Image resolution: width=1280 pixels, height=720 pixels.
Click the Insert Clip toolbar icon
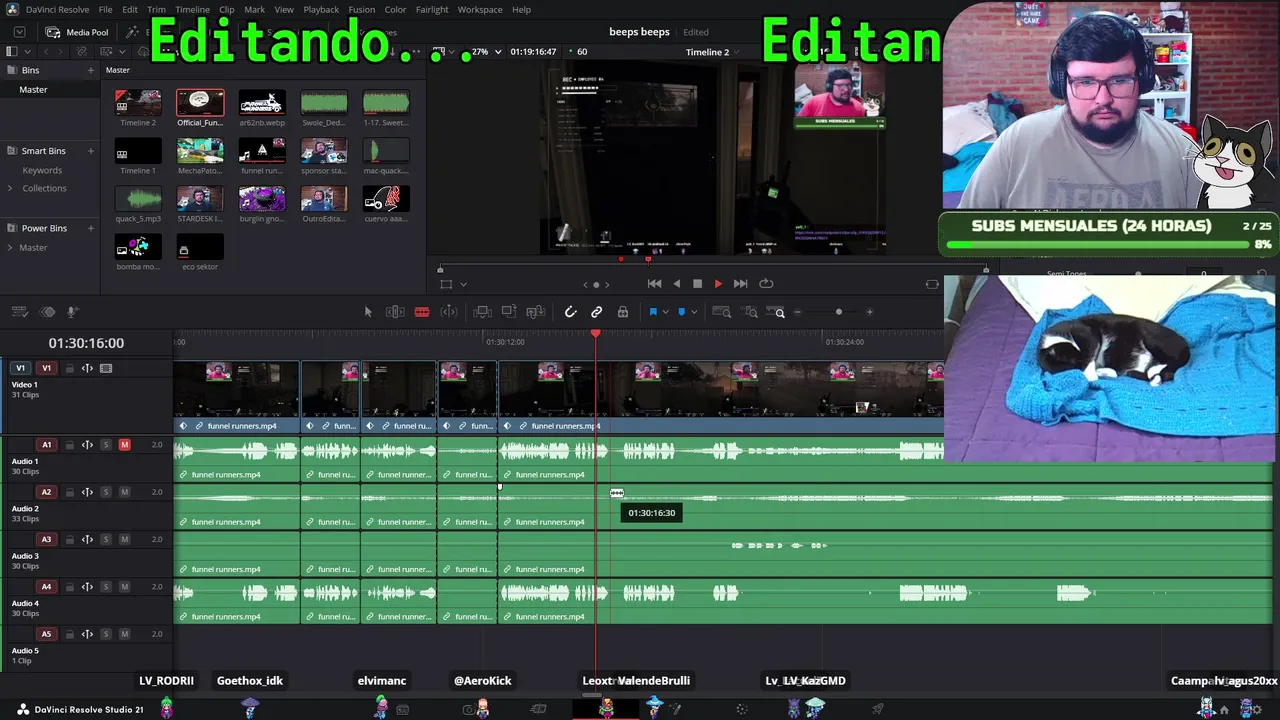(482, 312)
